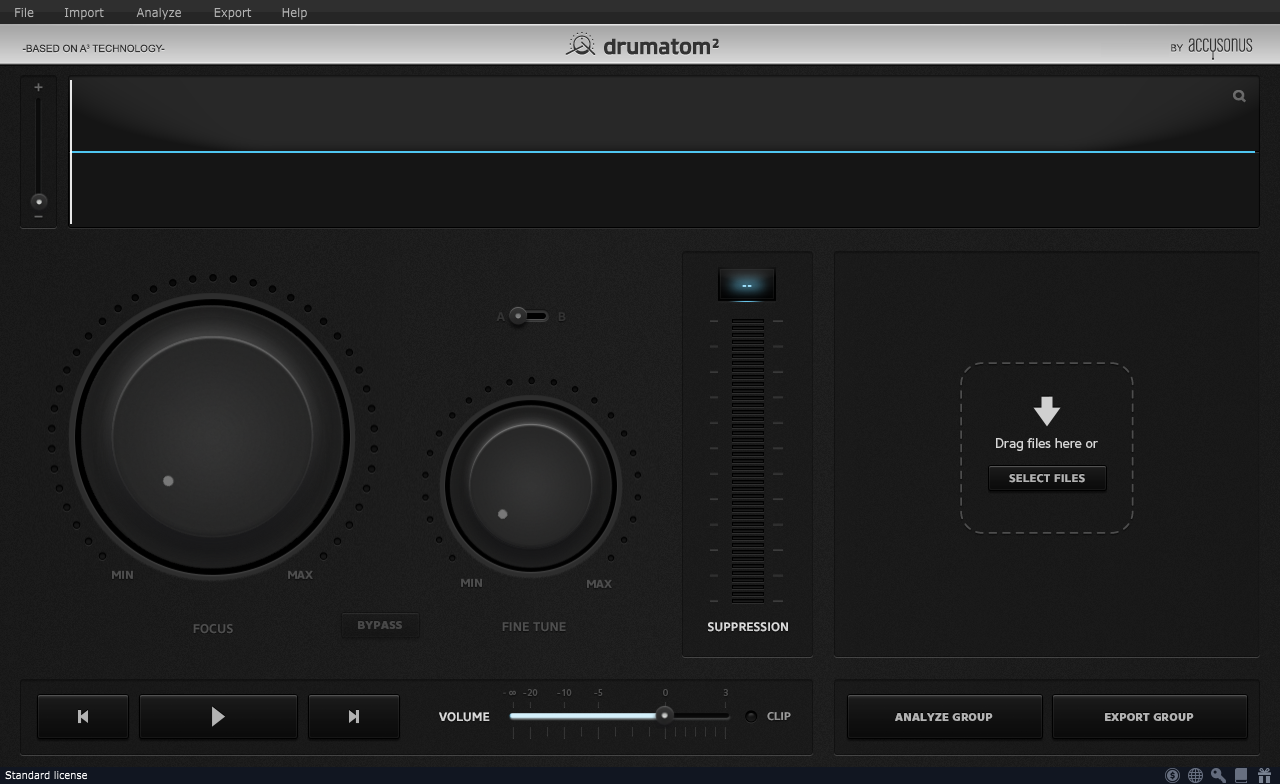Click the SUPPRESSION level meter
This screenshot has width=1280, height=784.
tap(747, 461)
